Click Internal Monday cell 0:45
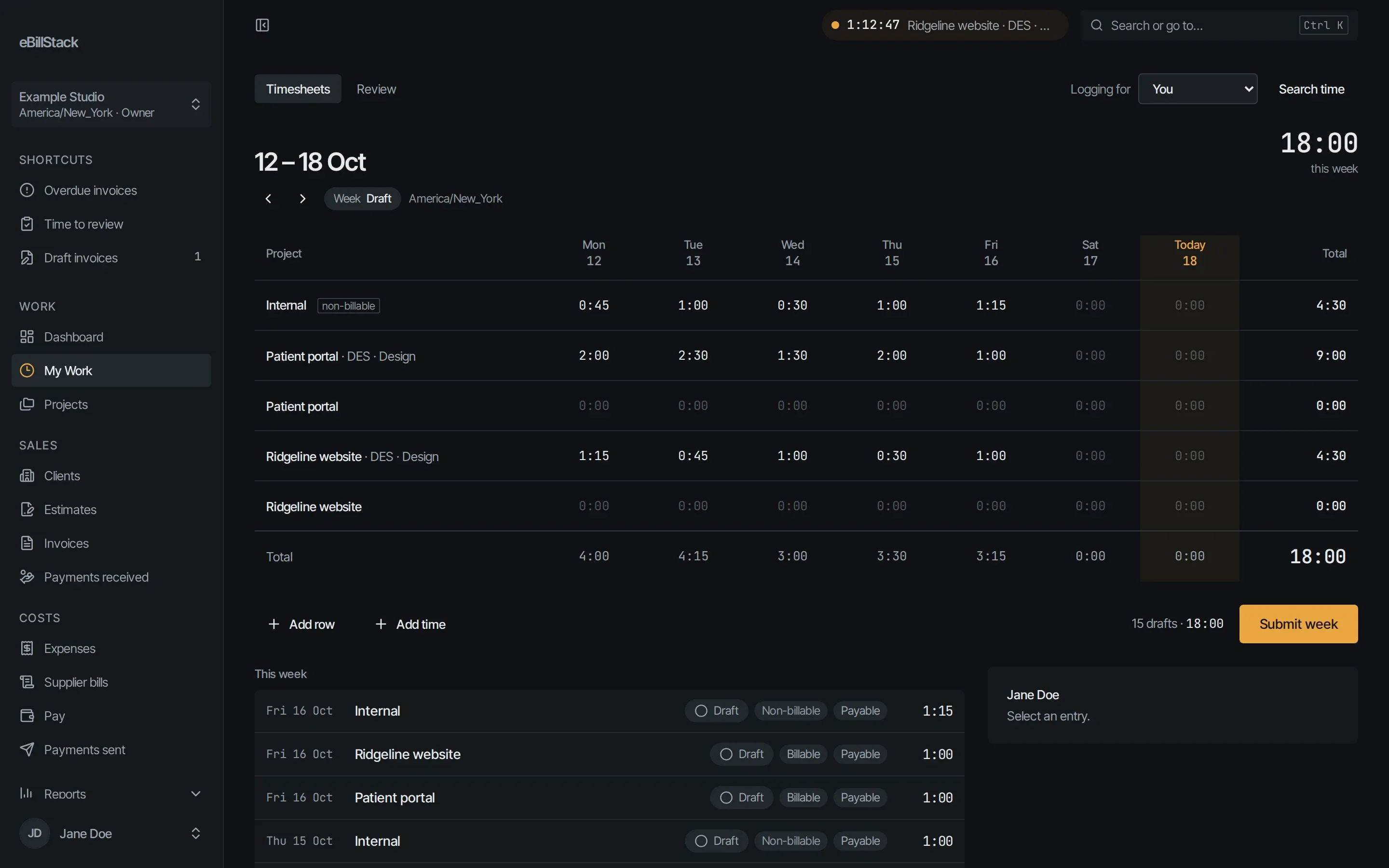1389x868 pixels. click(594, 305)
